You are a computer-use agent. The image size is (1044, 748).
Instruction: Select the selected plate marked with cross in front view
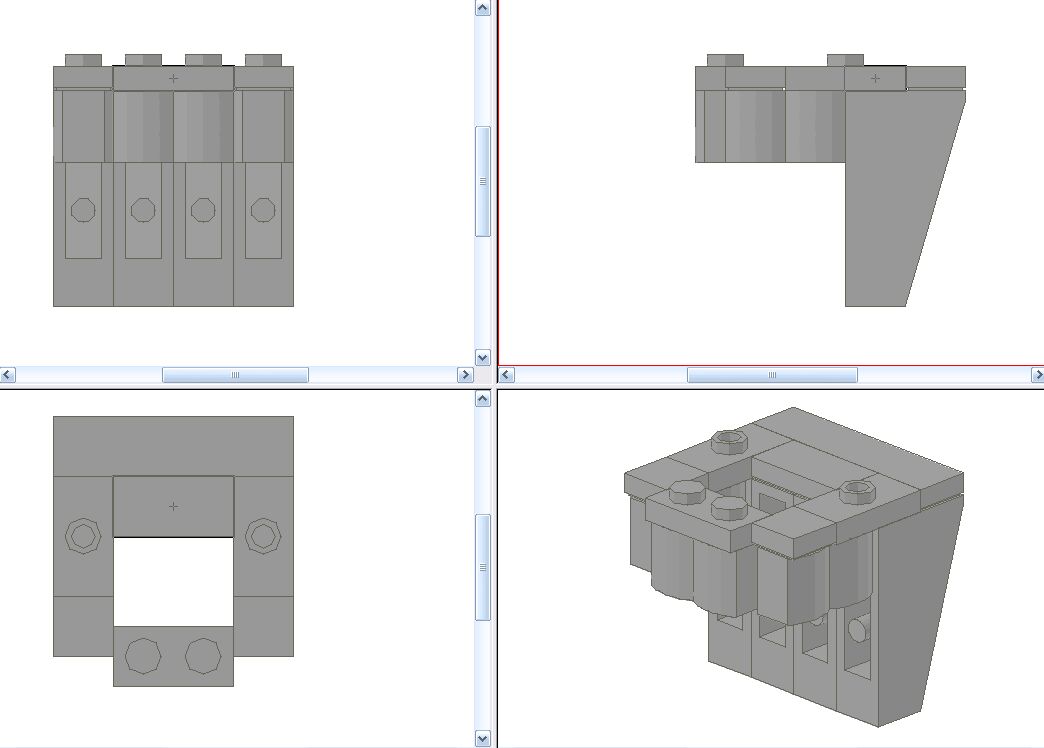[x=173, y=79]
